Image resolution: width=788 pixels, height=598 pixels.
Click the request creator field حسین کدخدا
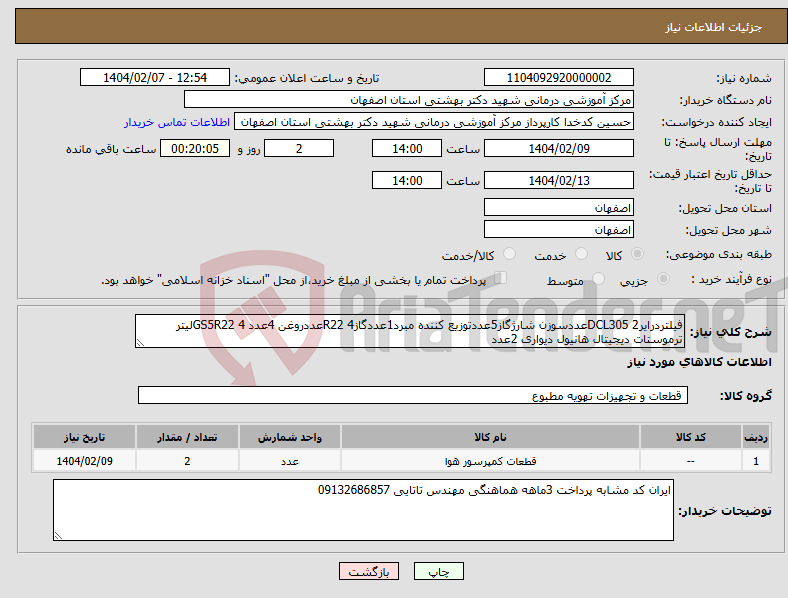(x=434, y=122)
